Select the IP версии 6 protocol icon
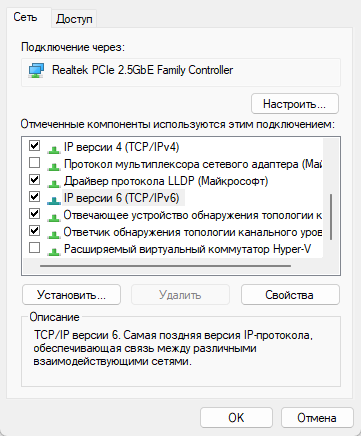The height and width of the screenshot is (436, 361). click(53, 199)
